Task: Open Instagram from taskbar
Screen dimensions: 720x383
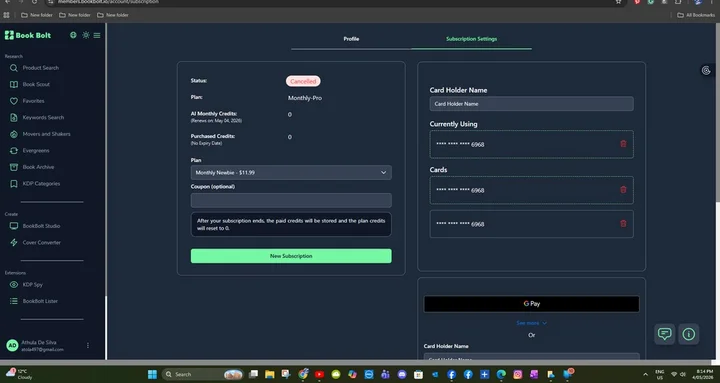Action: 518,374
